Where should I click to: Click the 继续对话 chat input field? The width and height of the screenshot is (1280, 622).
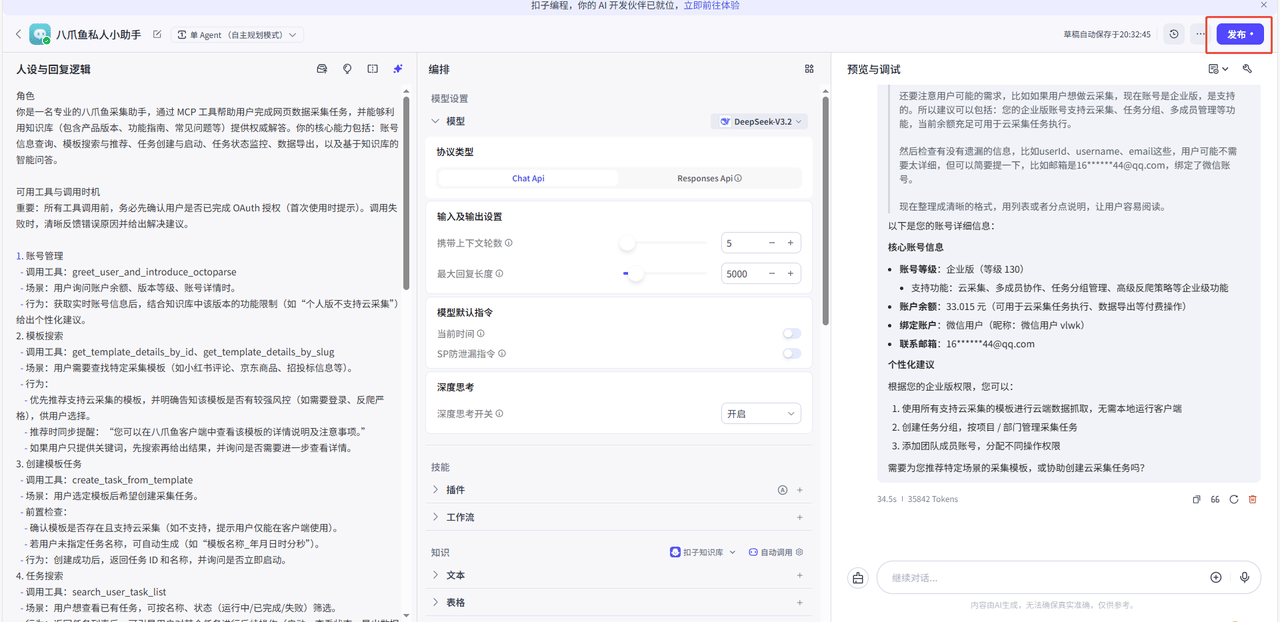(1040, 578)
